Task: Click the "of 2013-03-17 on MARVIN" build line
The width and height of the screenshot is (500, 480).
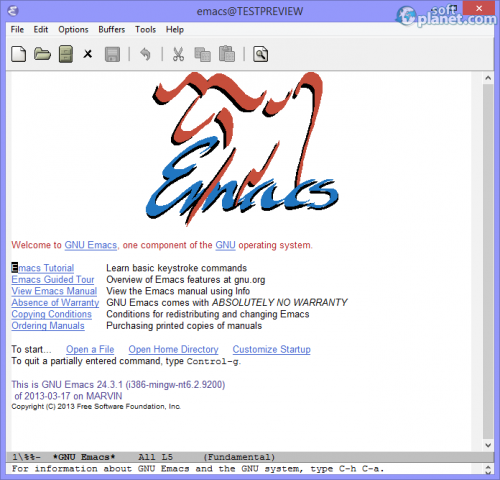Action: point(68,396)
